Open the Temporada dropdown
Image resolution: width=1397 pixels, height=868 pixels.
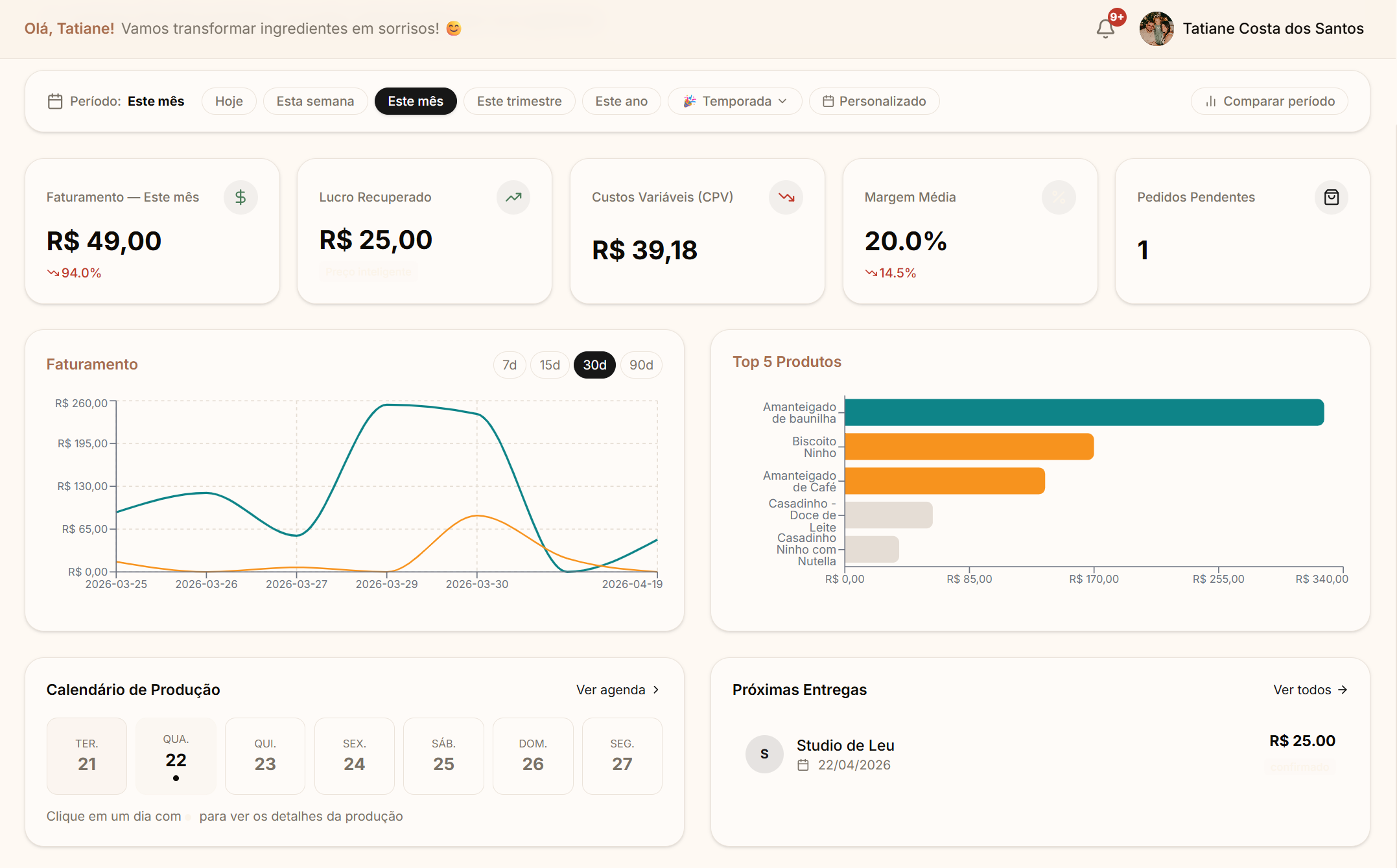(x=735, y=101)
